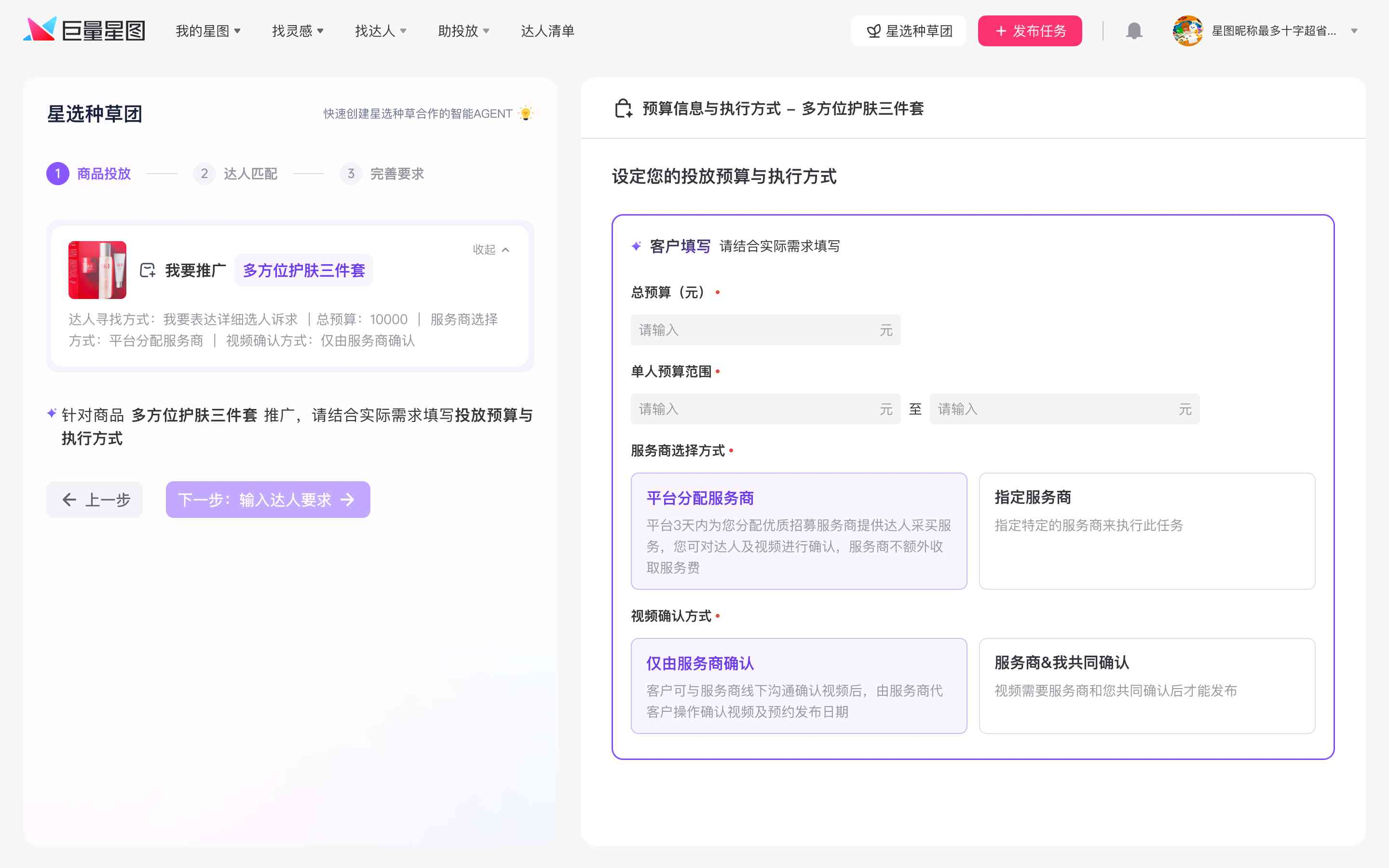The height and width of the screenshot is (868, 1389).
Task: Click the lightbulb AGENT icon
Action: pyautogui.click(x=525, y=113)
